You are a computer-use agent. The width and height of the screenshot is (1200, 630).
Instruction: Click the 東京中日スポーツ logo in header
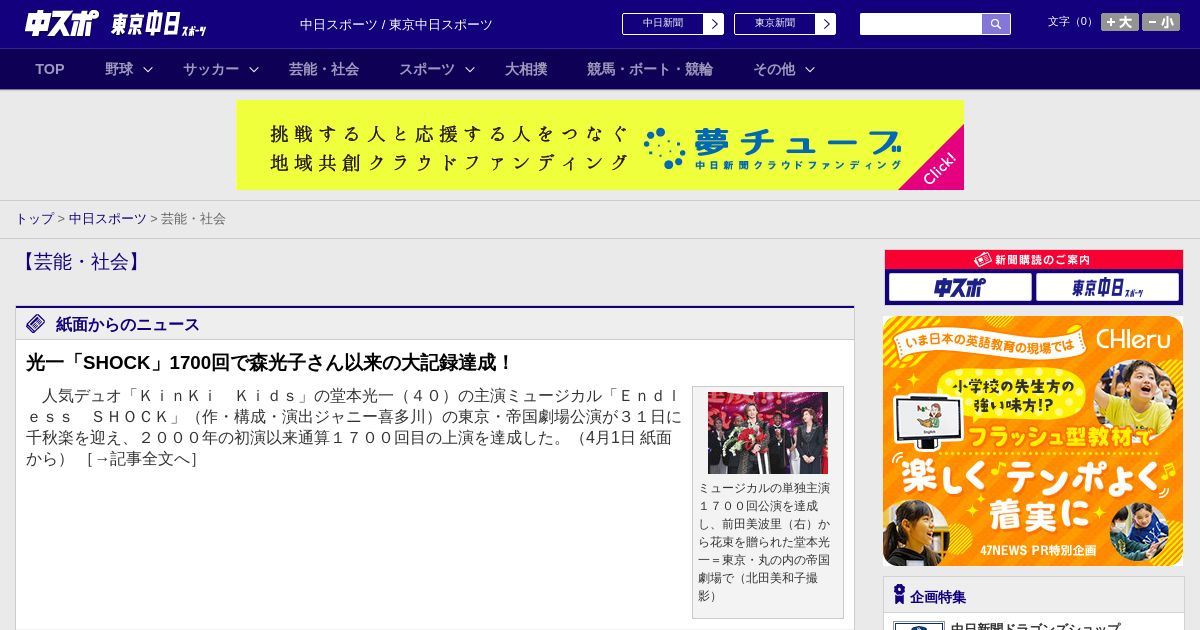159,24
